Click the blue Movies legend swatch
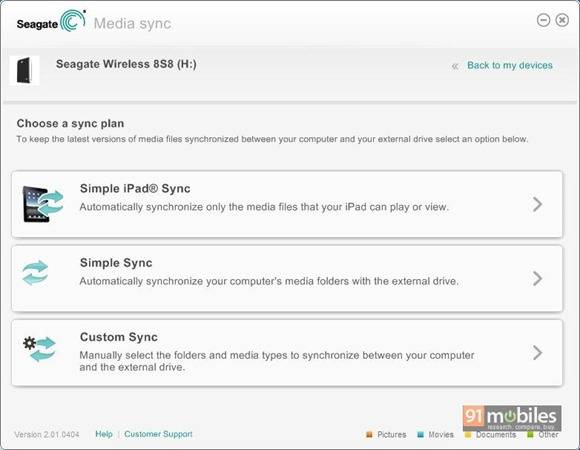The width and height of the screenshot is (580, 450). tap(420, 434)
